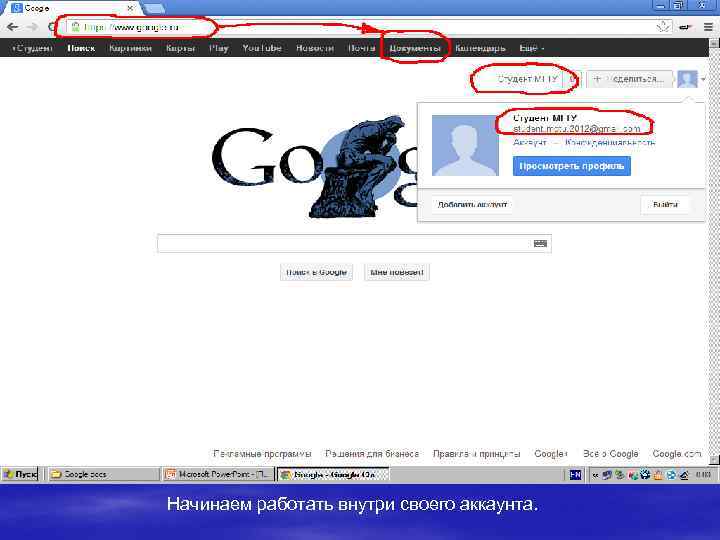720x540 pixels.
Task: Click the Выйти sign-out button
Action: point(665,204)
